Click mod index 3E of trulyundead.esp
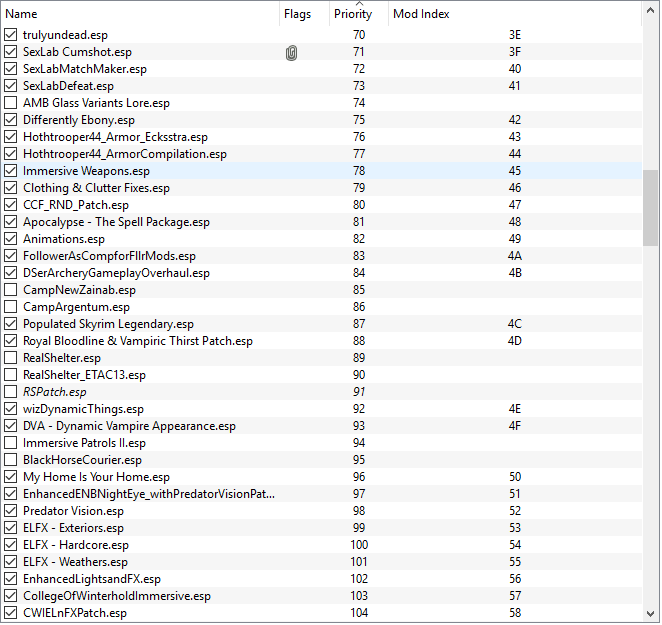 (x=515, y=35)
